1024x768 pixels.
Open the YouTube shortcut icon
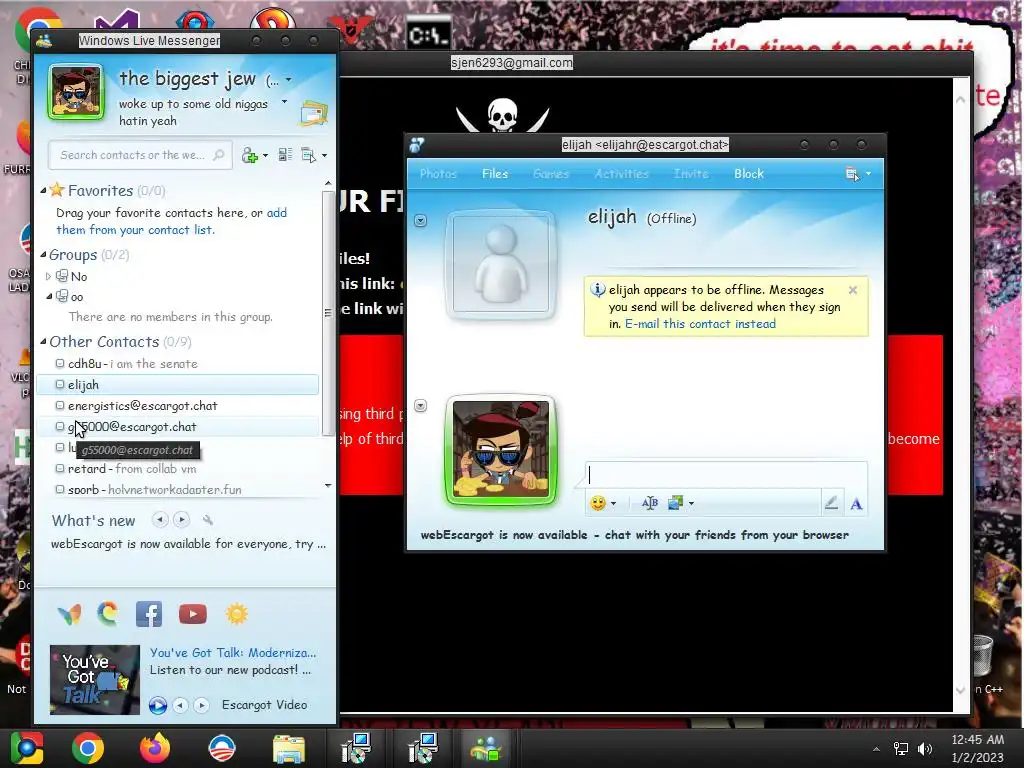pos(193,615)
